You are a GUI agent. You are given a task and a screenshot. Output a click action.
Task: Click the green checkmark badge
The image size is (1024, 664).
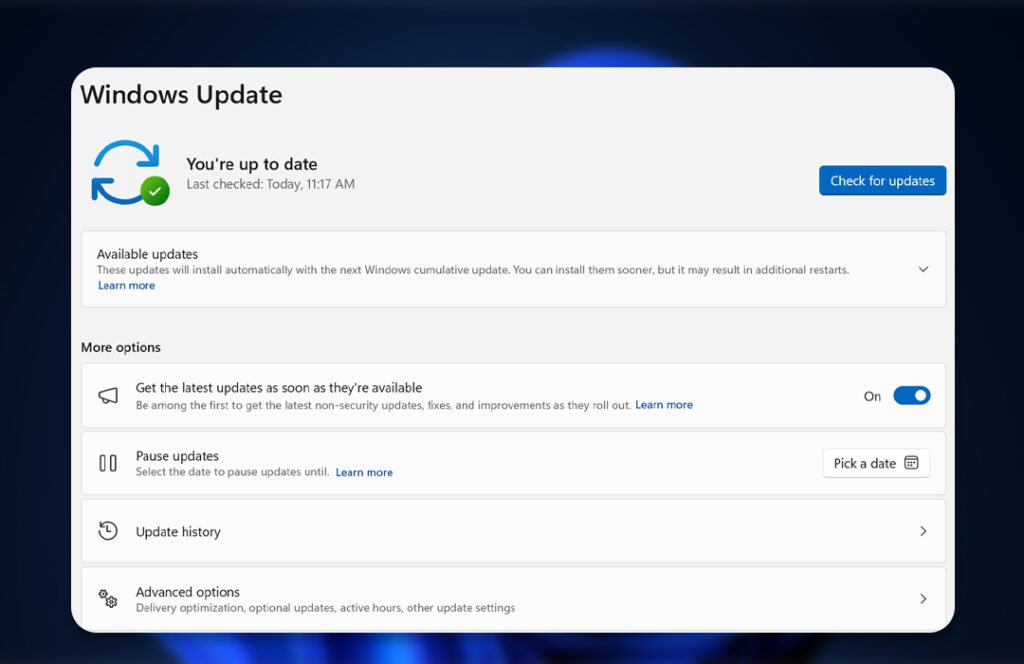155,191
